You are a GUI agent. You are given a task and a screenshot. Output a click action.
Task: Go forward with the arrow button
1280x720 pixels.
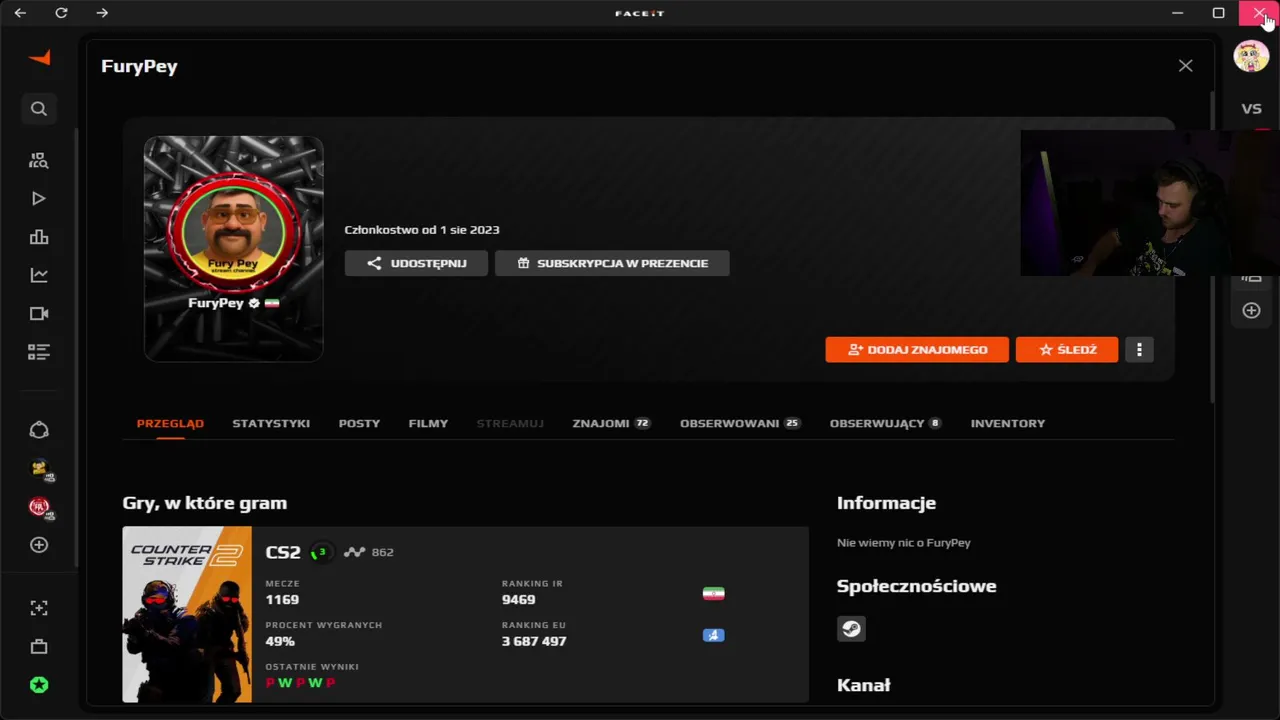pyautogui.click(x=102, y=13)
